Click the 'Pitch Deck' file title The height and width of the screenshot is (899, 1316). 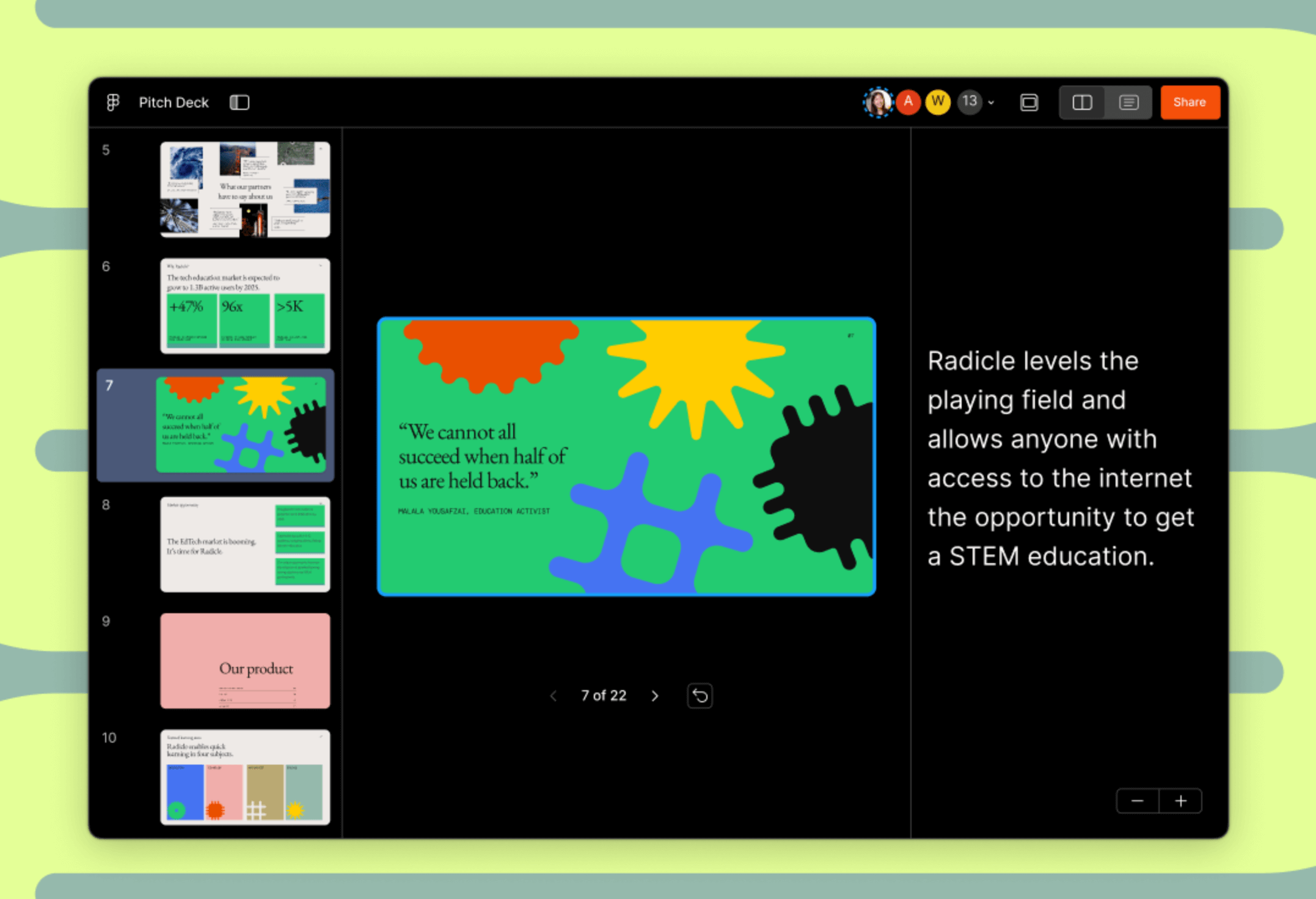174,102
